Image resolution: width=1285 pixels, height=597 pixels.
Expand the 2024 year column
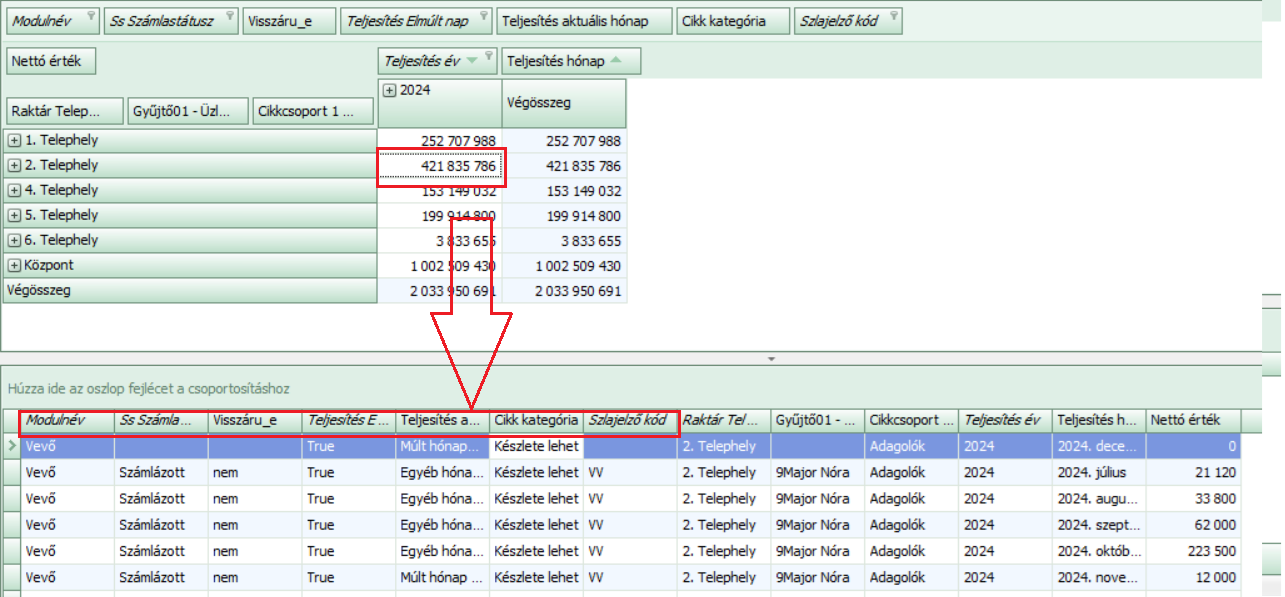pos(390,91)
